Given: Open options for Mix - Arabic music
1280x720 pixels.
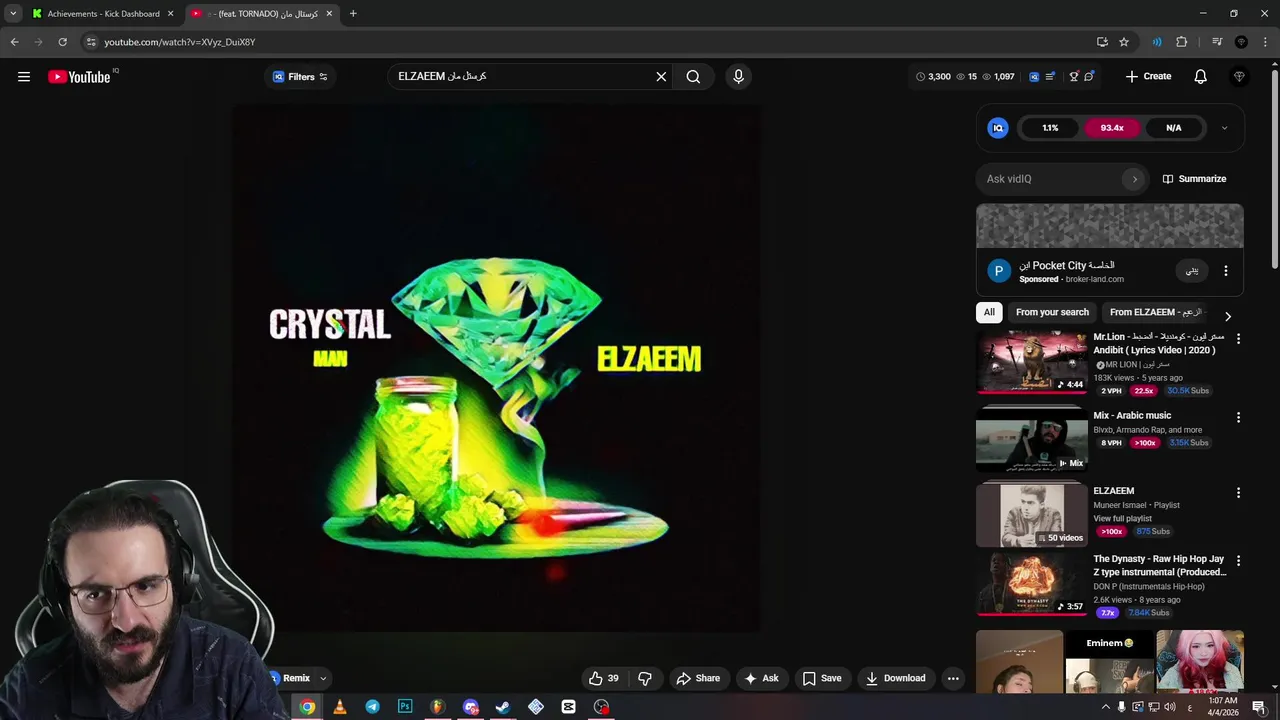Looking at the screenshot, I should click(1238, 417).
